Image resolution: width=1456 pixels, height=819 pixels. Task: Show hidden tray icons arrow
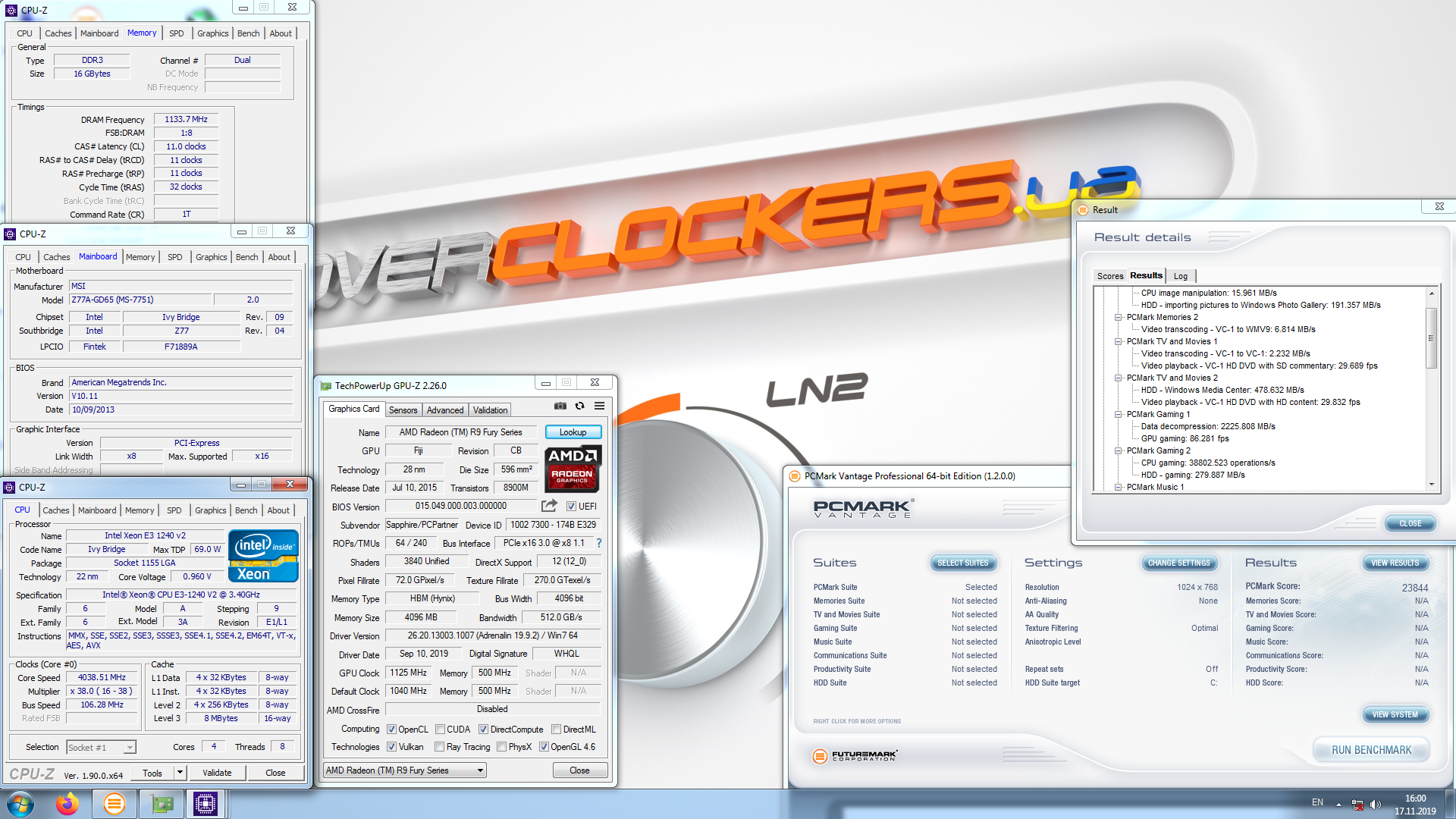(1338, 804)
